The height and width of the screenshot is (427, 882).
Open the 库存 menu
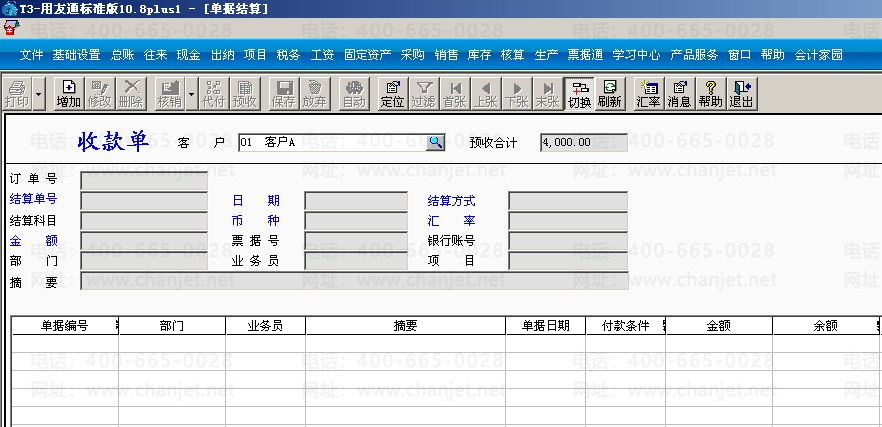coord(479,55)
